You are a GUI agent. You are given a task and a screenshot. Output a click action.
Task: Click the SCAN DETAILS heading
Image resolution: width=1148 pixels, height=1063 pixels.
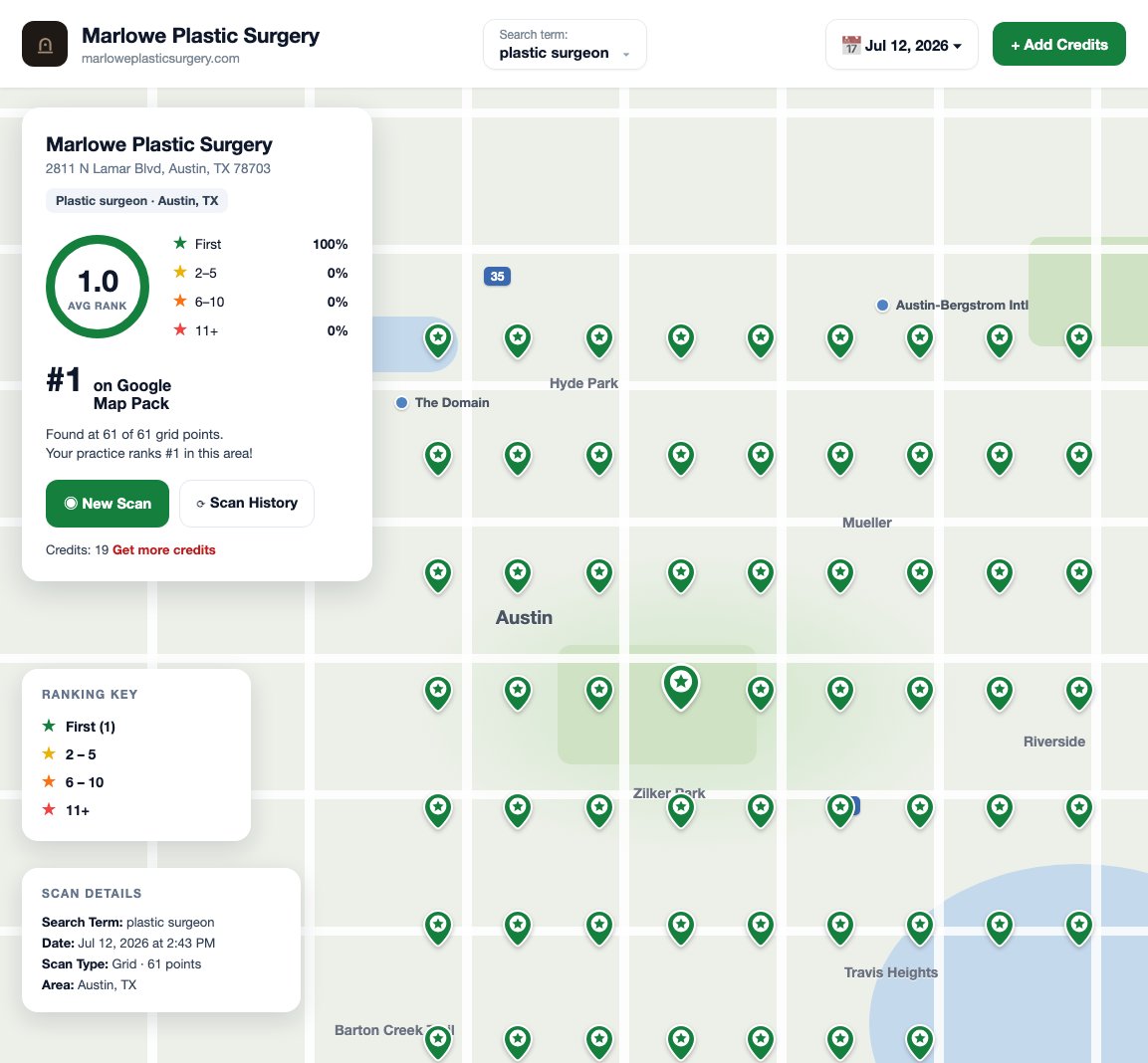92,893
